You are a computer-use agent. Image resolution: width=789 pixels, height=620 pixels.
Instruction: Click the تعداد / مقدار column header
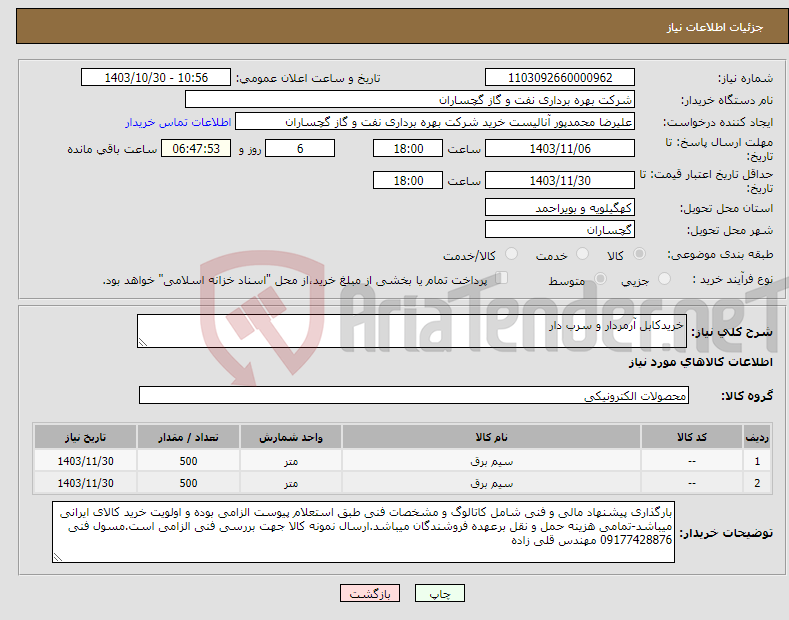coord(188,437)
